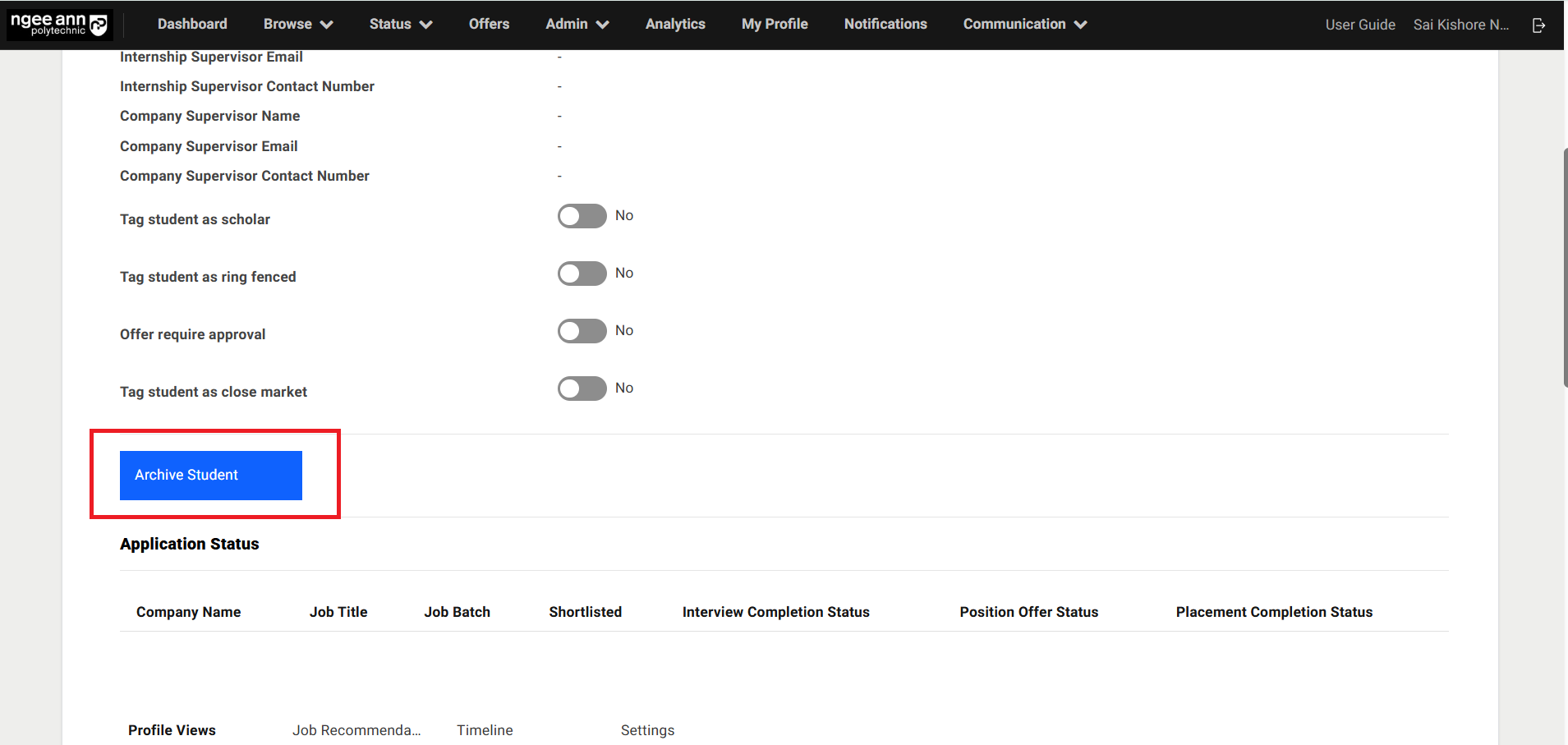Open the Settings tab
Viewport: 1568px width, 745px height.
point(647,729)
